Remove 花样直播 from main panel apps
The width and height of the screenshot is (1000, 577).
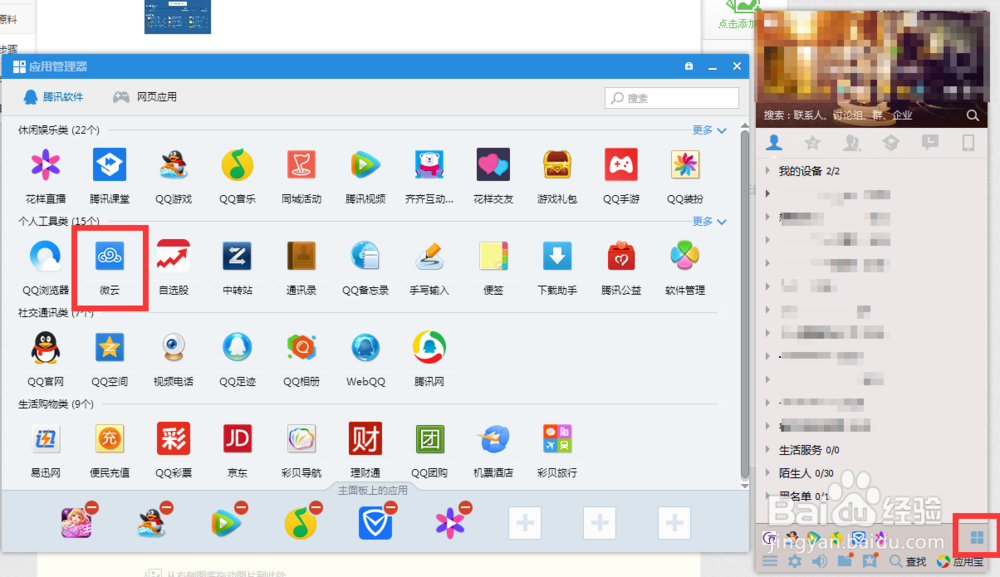(x=466, y=508)
